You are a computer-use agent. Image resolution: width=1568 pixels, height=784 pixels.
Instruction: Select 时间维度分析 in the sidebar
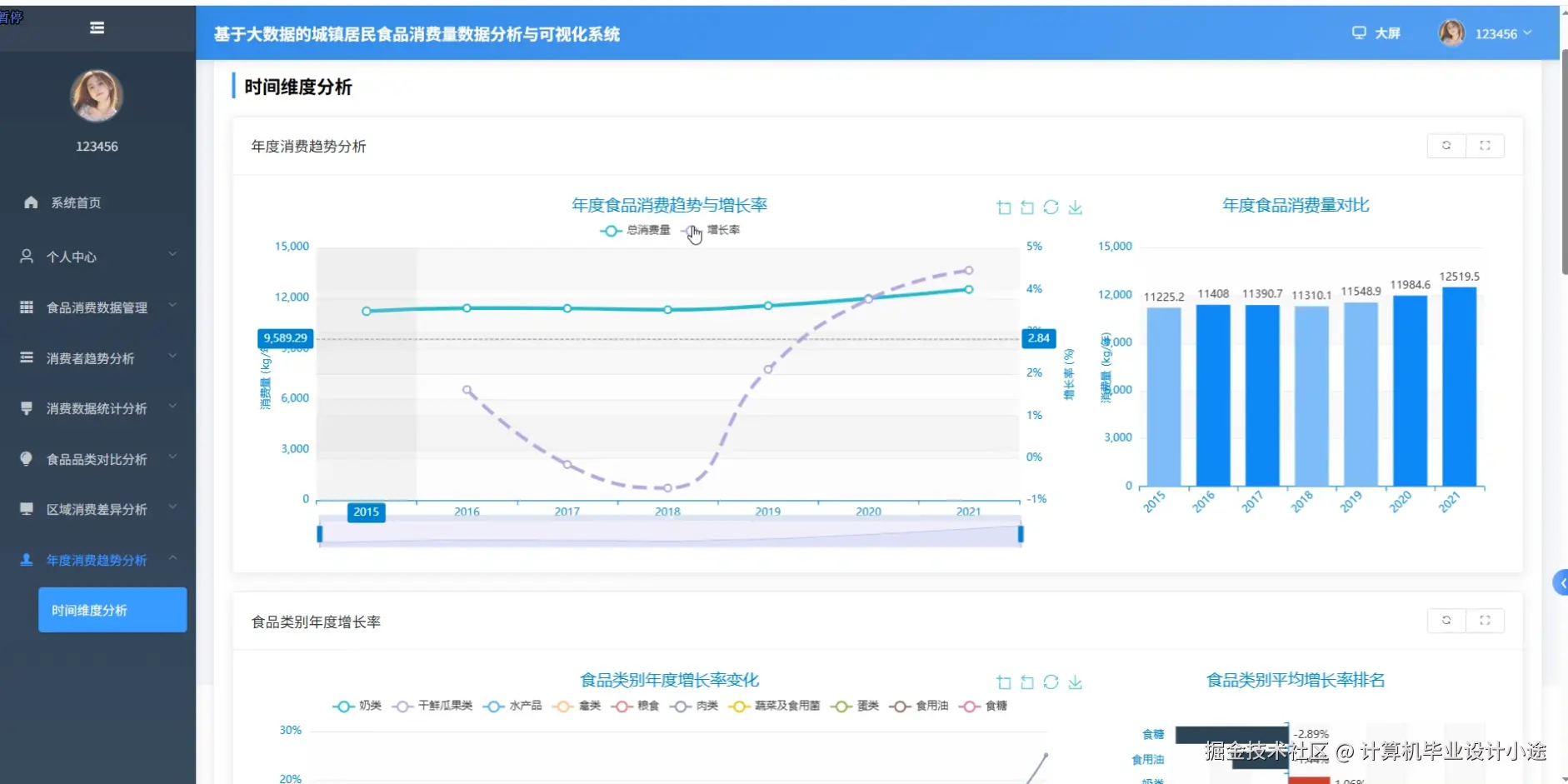click(x=112, y=610)
